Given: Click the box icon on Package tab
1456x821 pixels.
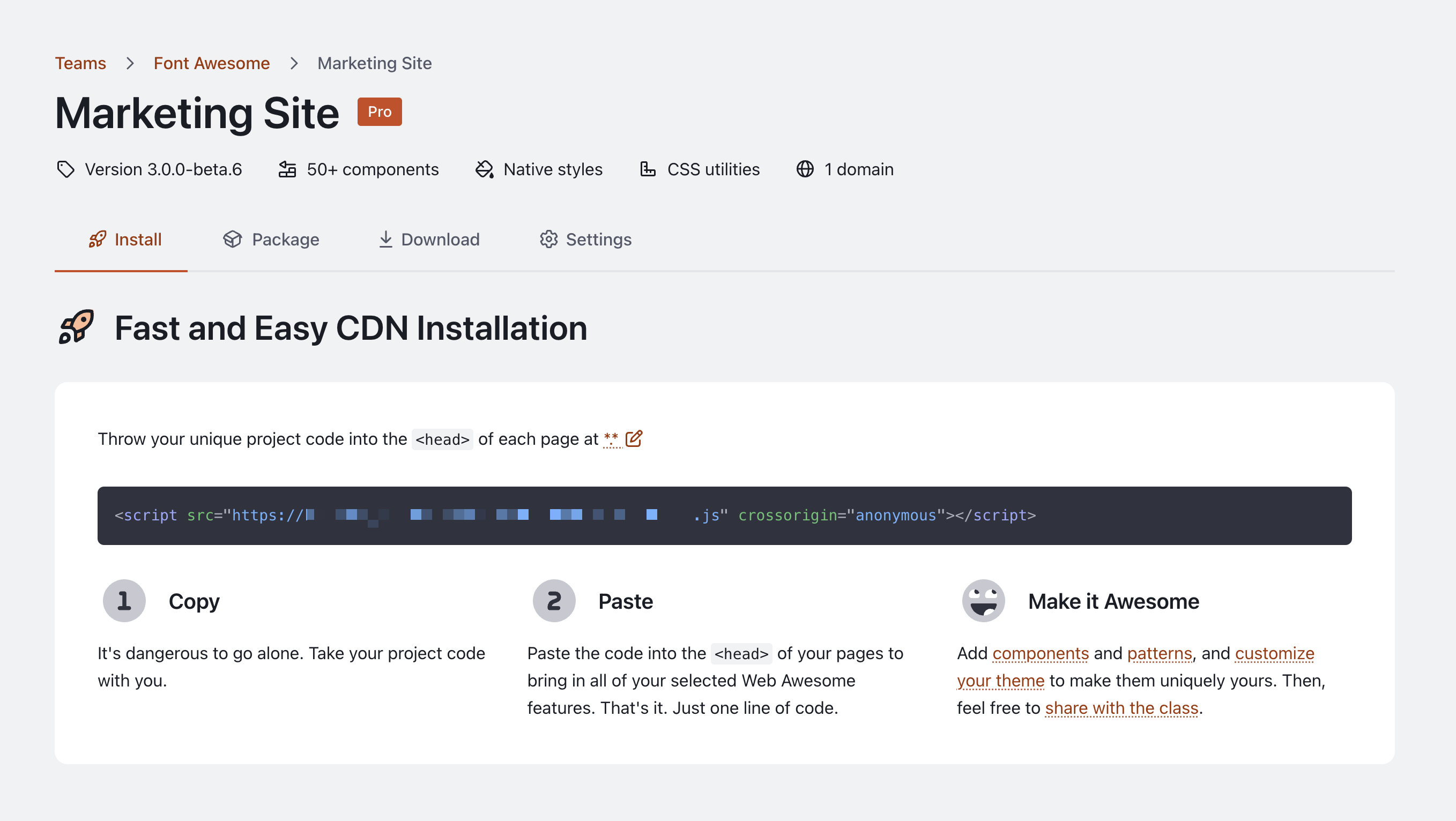Looking at the screenshot, I should 232,240.
